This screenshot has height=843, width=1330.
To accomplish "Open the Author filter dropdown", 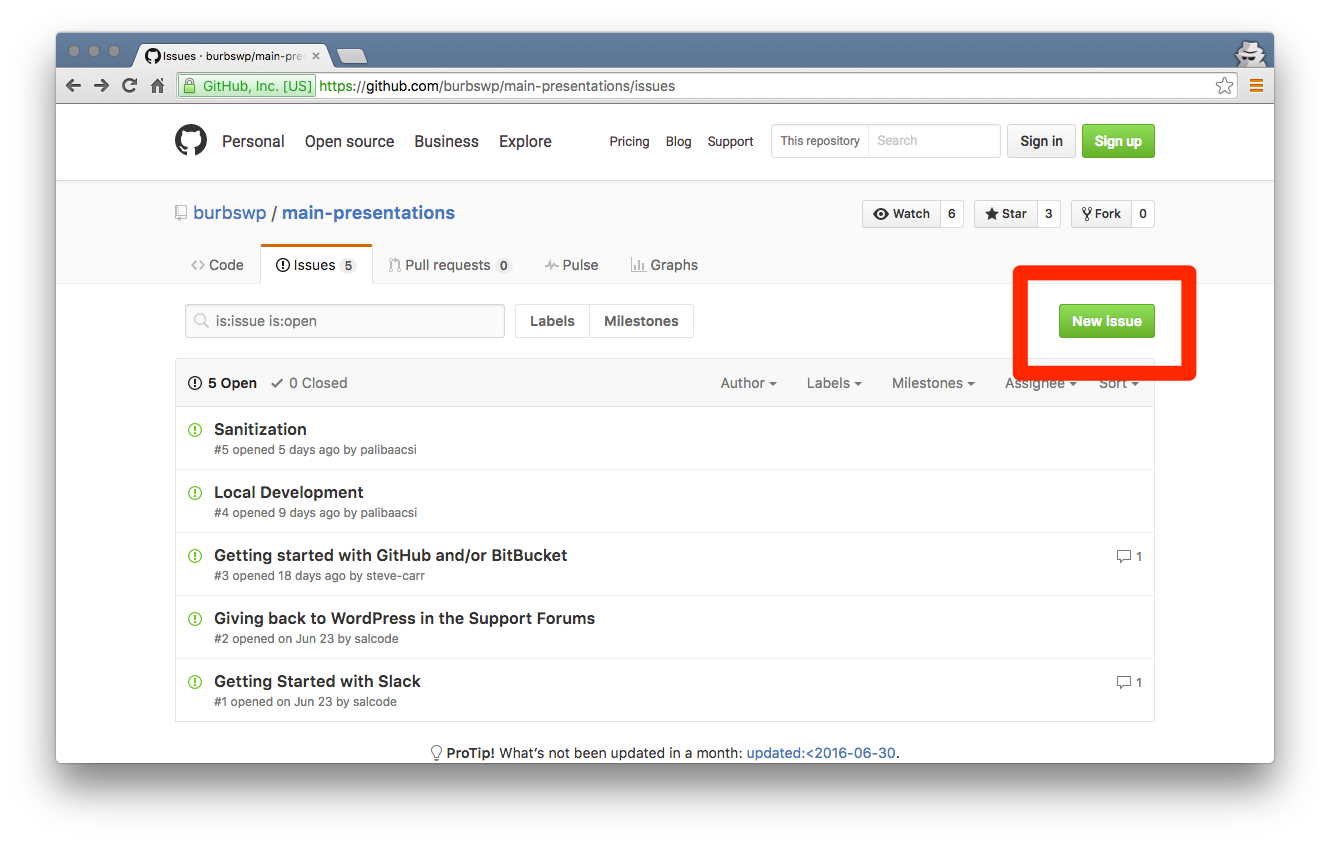I will [x=748, y=383].
